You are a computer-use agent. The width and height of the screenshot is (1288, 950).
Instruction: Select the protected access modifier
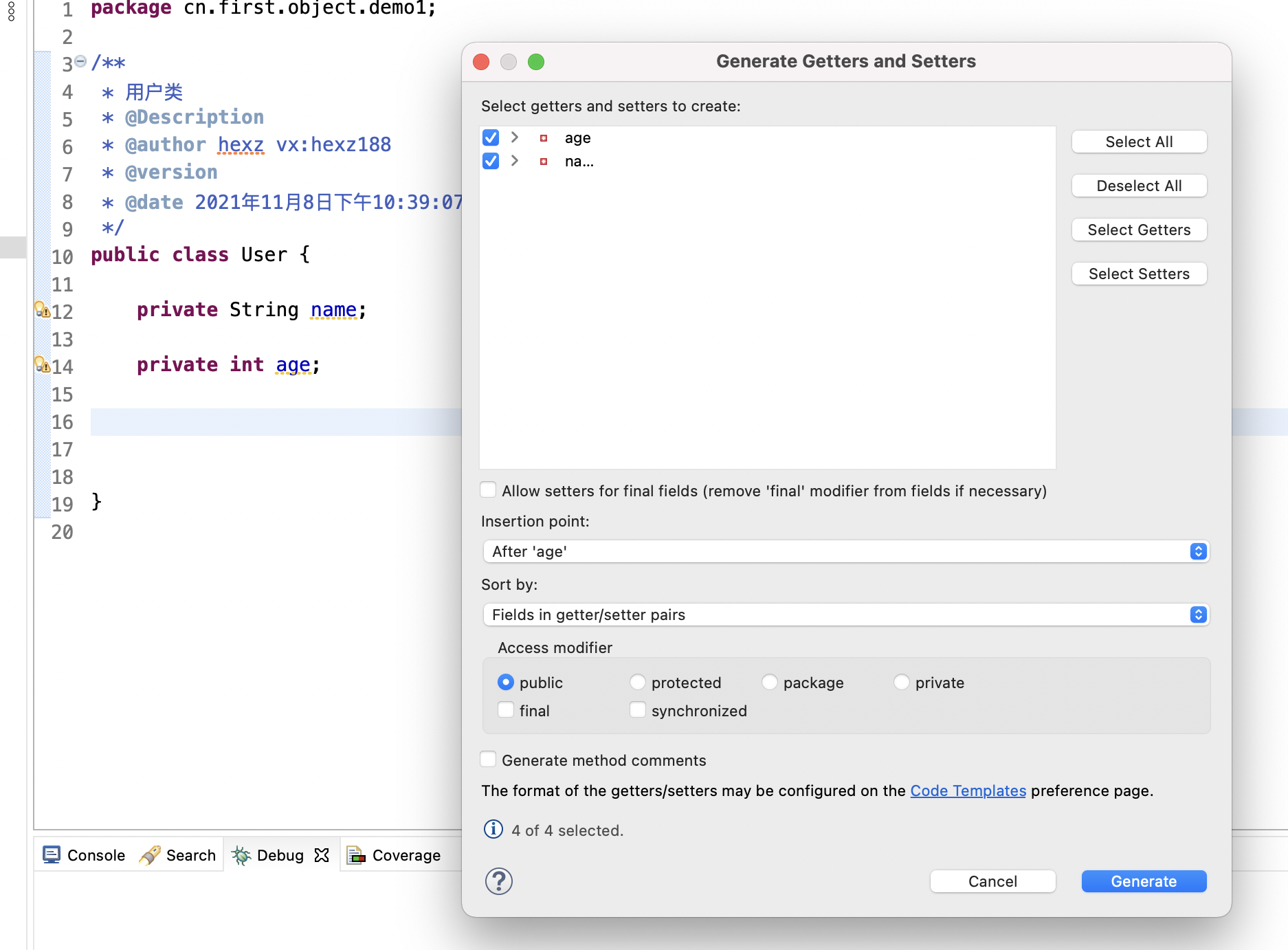[638, 682]
